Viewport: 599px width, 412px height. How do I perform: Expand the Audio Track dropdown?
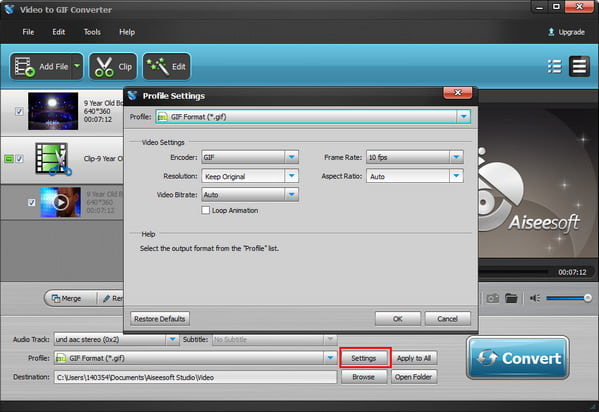point(172,339)
